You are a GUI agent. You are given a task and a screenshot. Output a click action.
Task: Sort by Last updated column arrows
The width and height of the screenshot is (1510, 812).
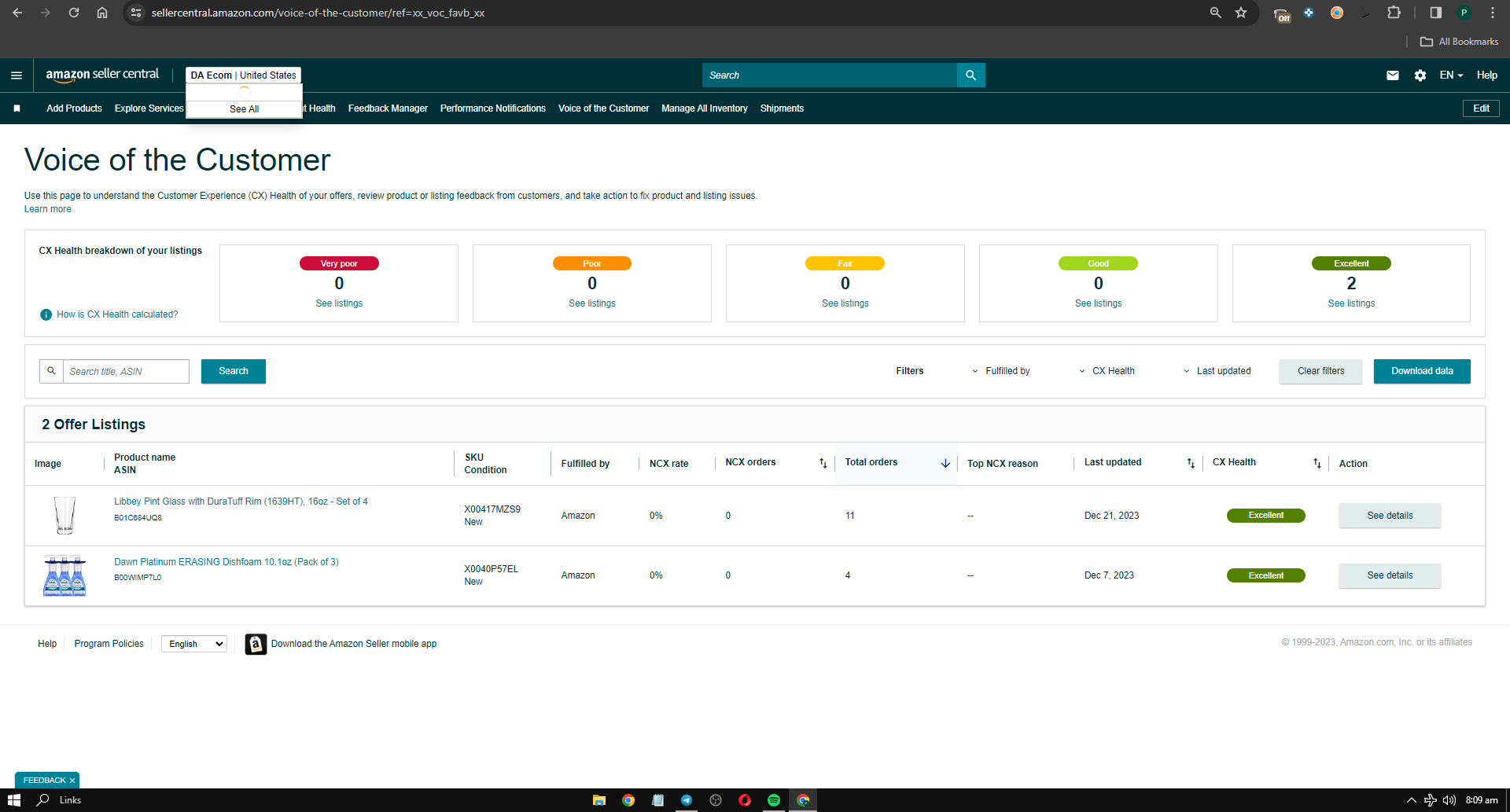[x=1191, y=463]
